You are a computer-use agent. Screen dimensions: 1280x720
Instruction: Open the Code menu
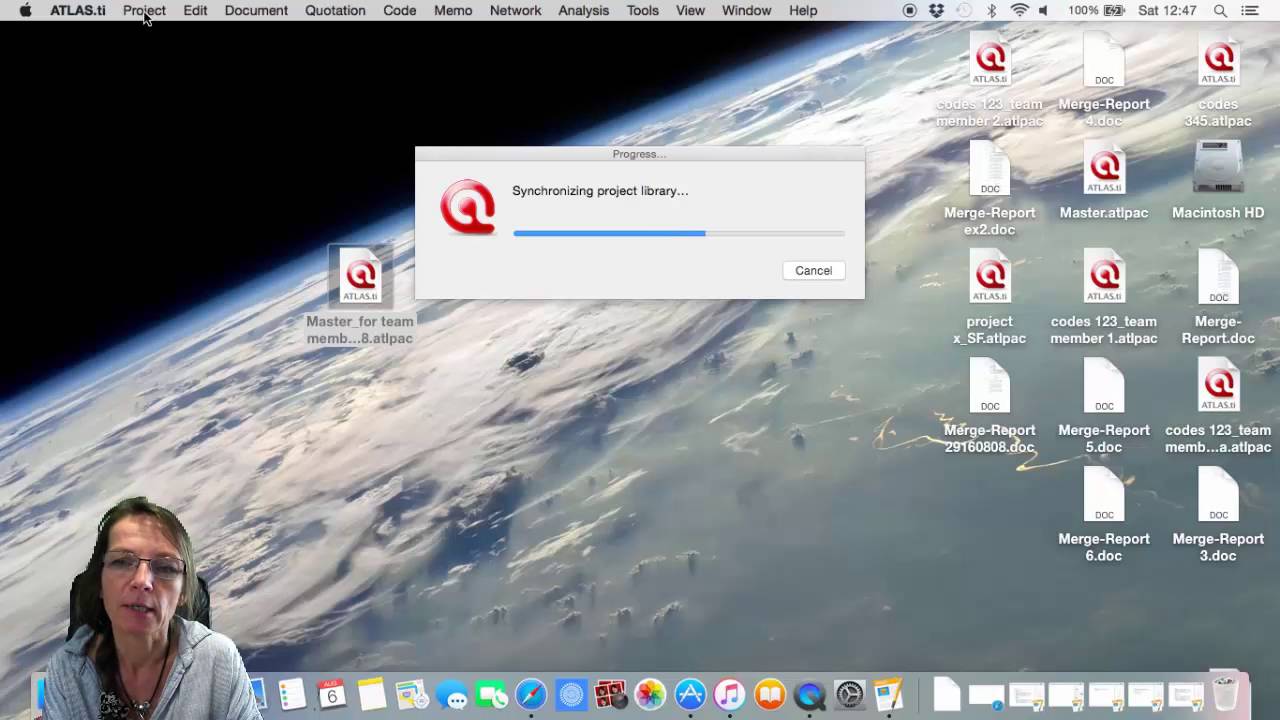tap(399, 10)
